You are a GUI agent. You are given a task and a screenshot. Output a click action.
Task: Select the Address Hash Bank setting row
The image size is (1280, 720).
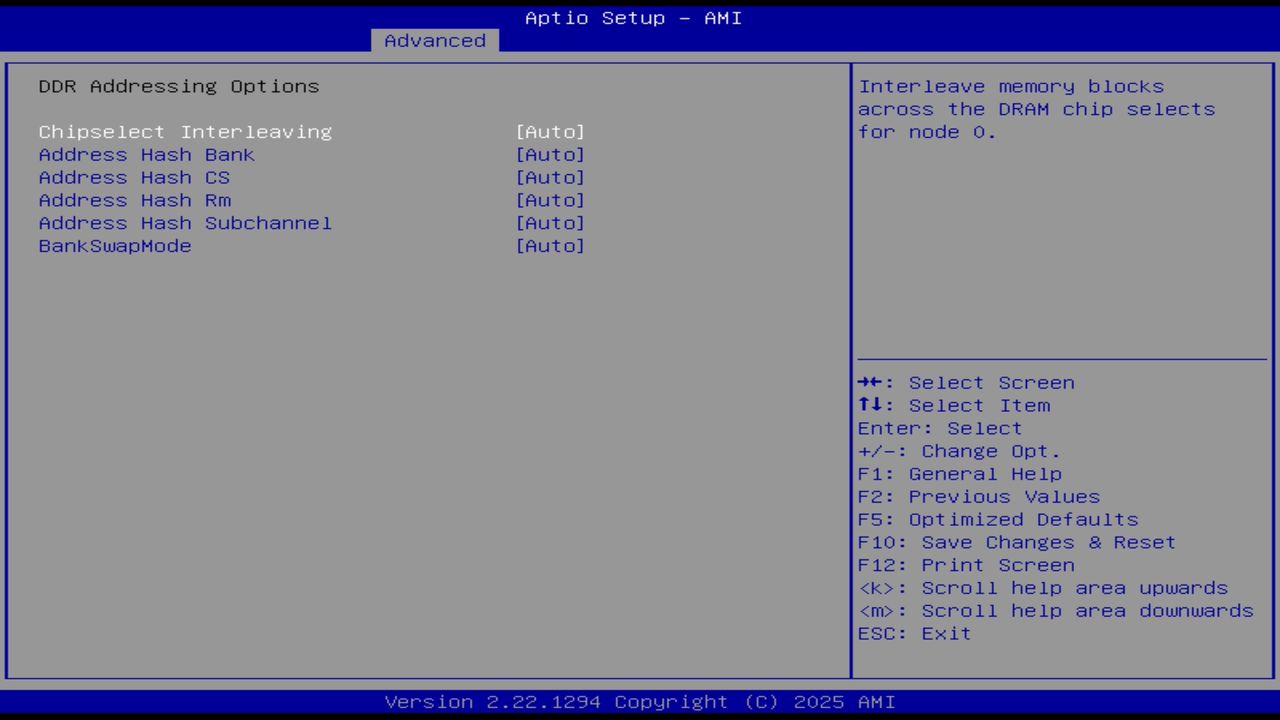click(146, 154)
